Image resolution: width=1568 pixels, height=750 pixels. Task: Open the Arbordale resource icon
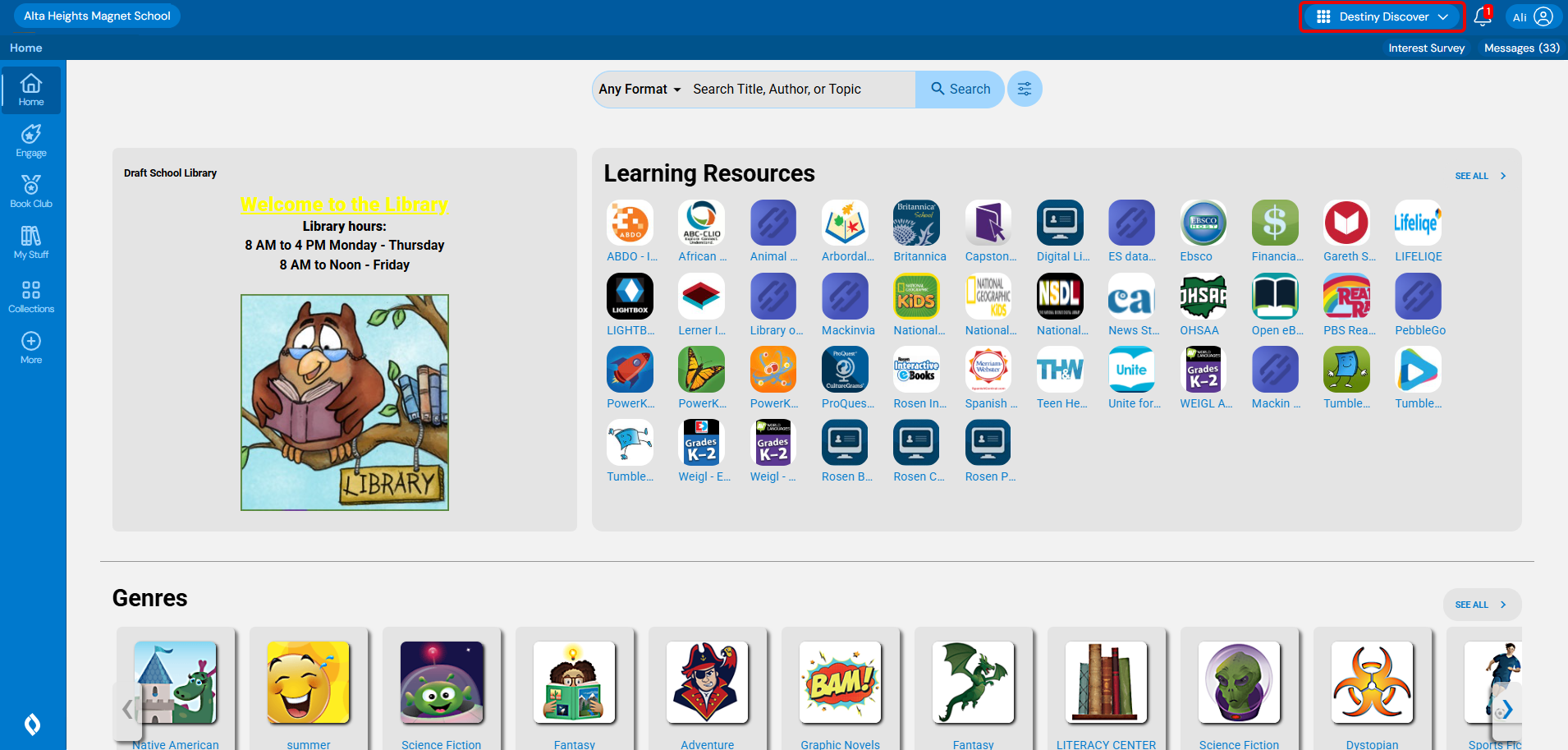pos(845,223)
